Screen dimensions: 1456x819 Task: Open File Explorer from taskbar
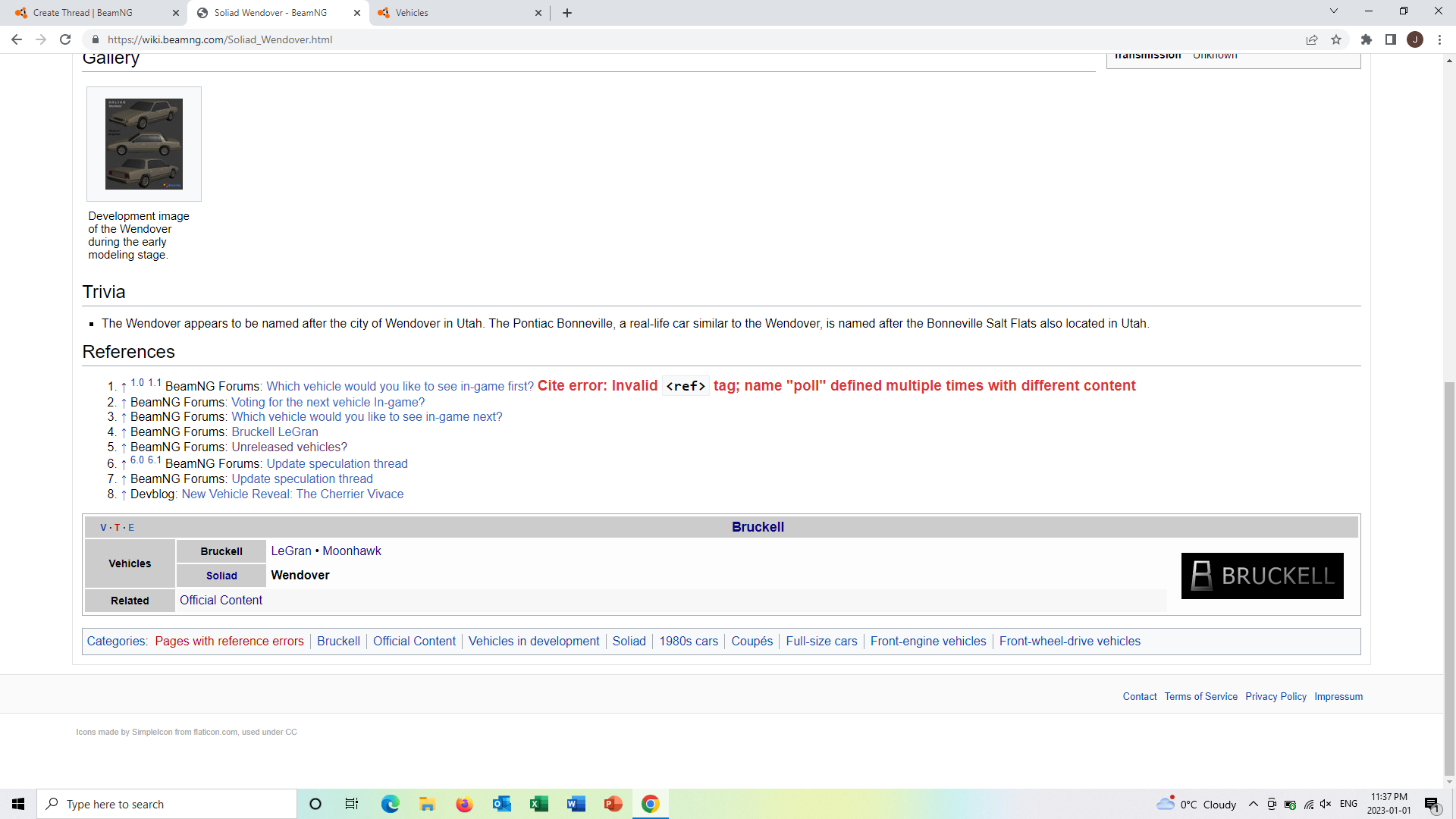(x=427, y=804)
